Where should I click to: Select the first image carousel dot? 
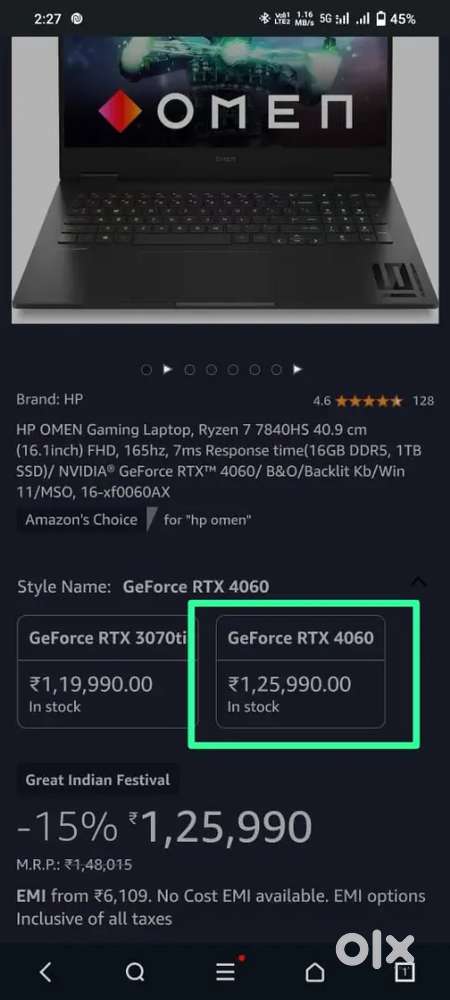point(147,369)
